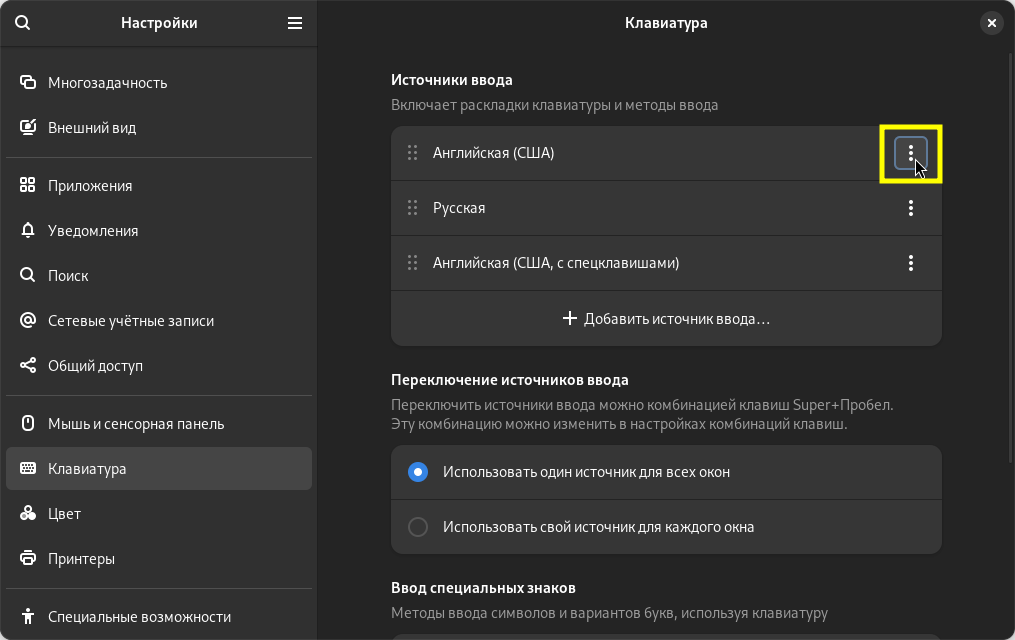This screenshot has width=1015, height=640.
Task: Click the Общий доступ share icon
Action: pyautogui.click(x=28, y=366)
